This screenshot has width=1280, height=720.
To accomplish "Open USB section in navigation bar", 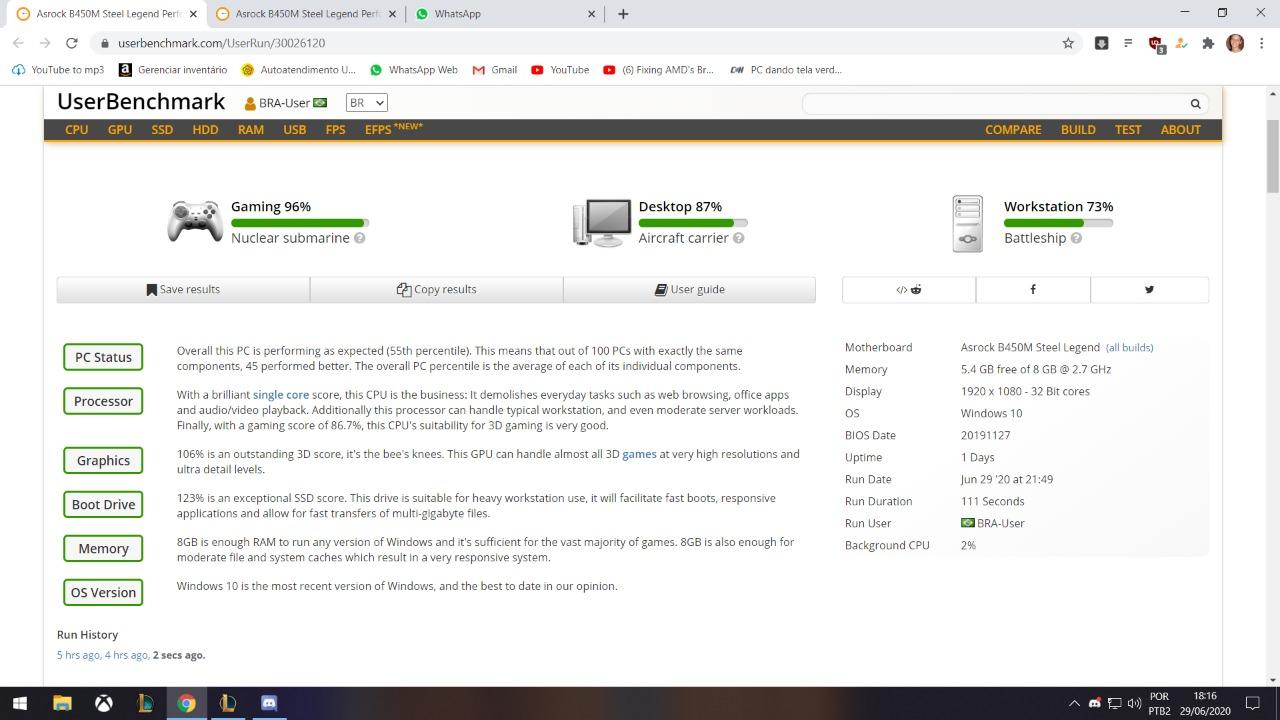I will 295,130.
